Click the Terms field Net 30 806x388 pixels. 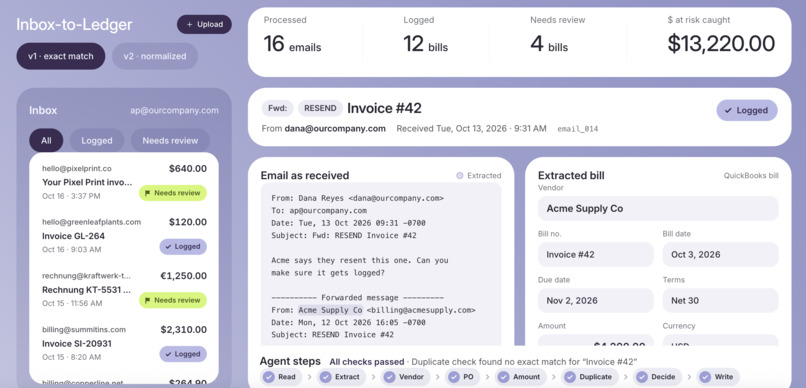point(721,301)
